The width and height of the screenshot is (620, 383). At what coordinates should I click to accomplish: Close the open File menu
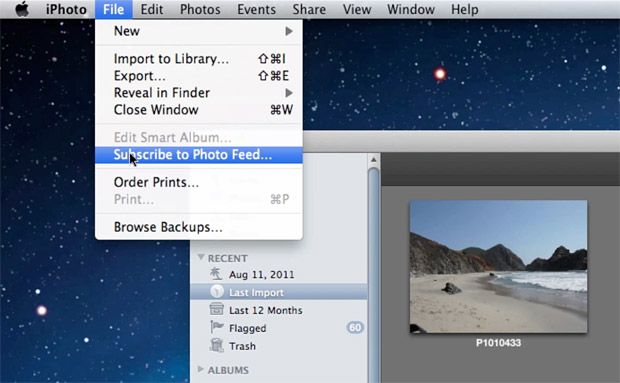(x=113, y=9)
